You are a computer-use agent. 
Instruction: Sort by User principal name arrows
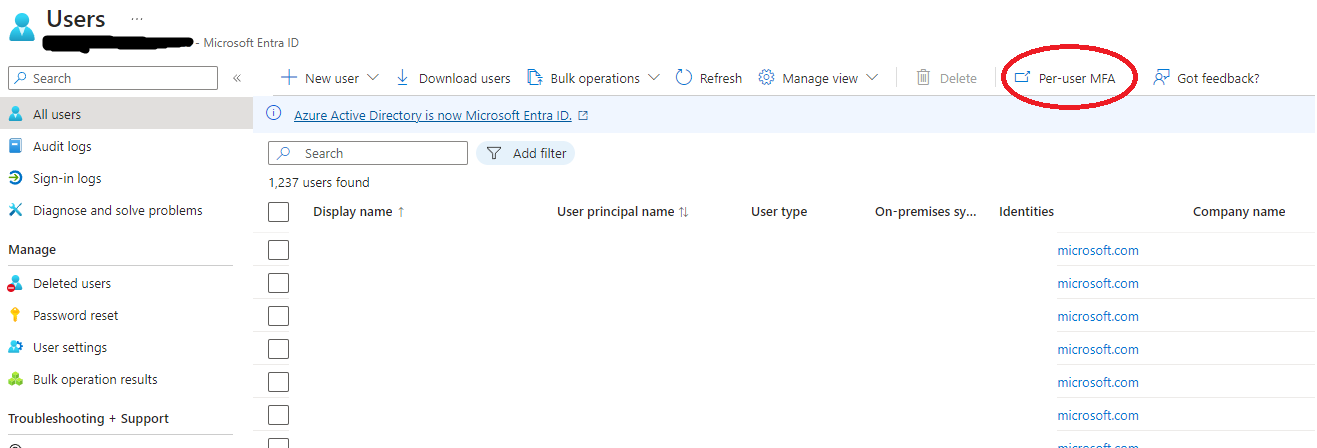pos(683,212)
